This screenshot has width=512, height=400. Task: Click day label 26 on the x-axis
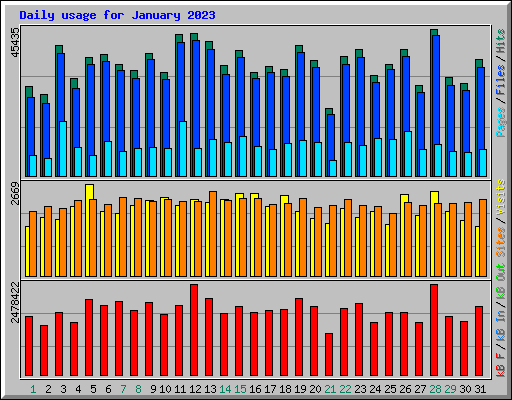[405, 389]
